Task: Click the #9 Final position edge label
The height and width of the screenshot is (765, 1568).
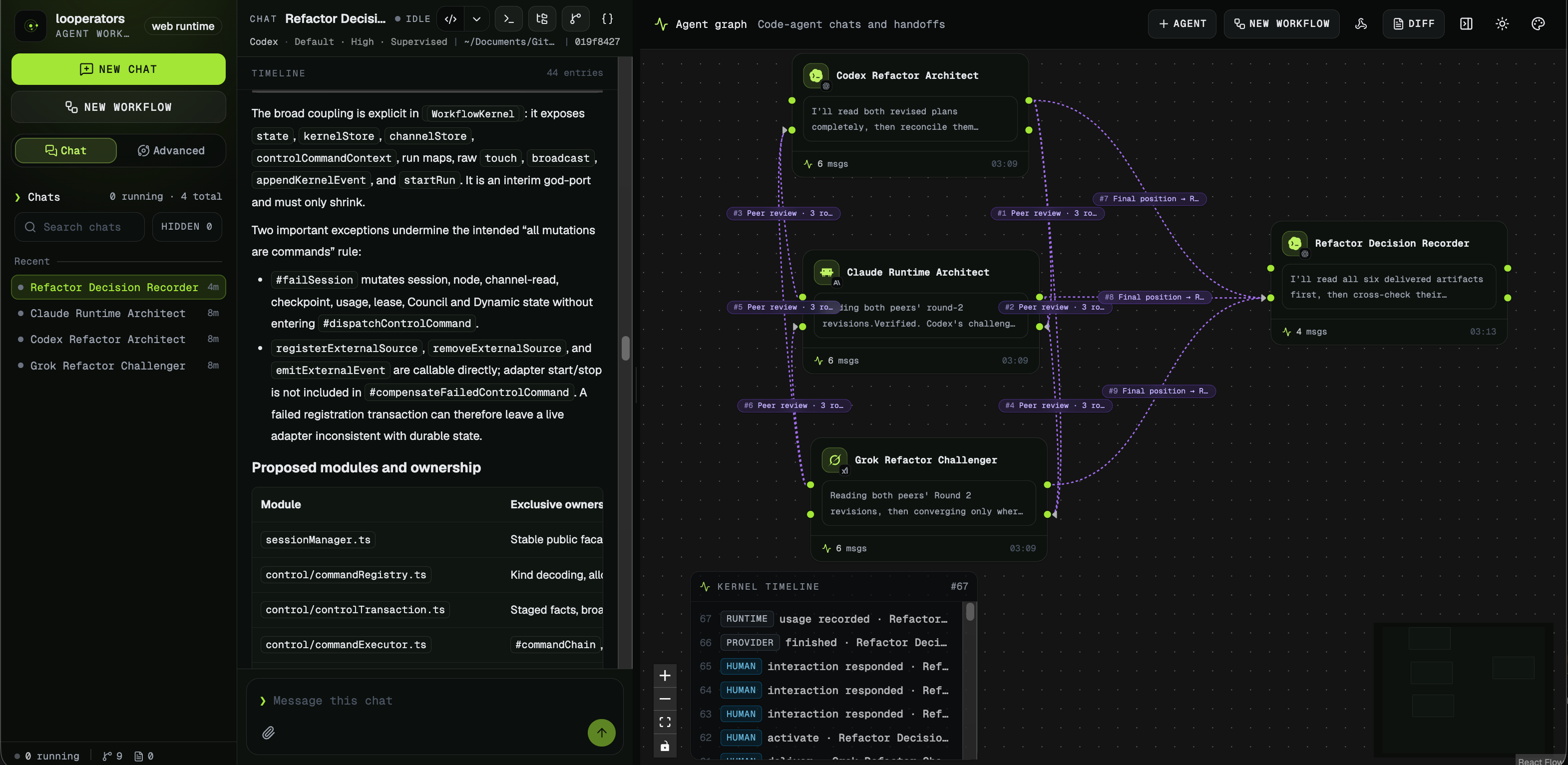Action: (1159, 390)
